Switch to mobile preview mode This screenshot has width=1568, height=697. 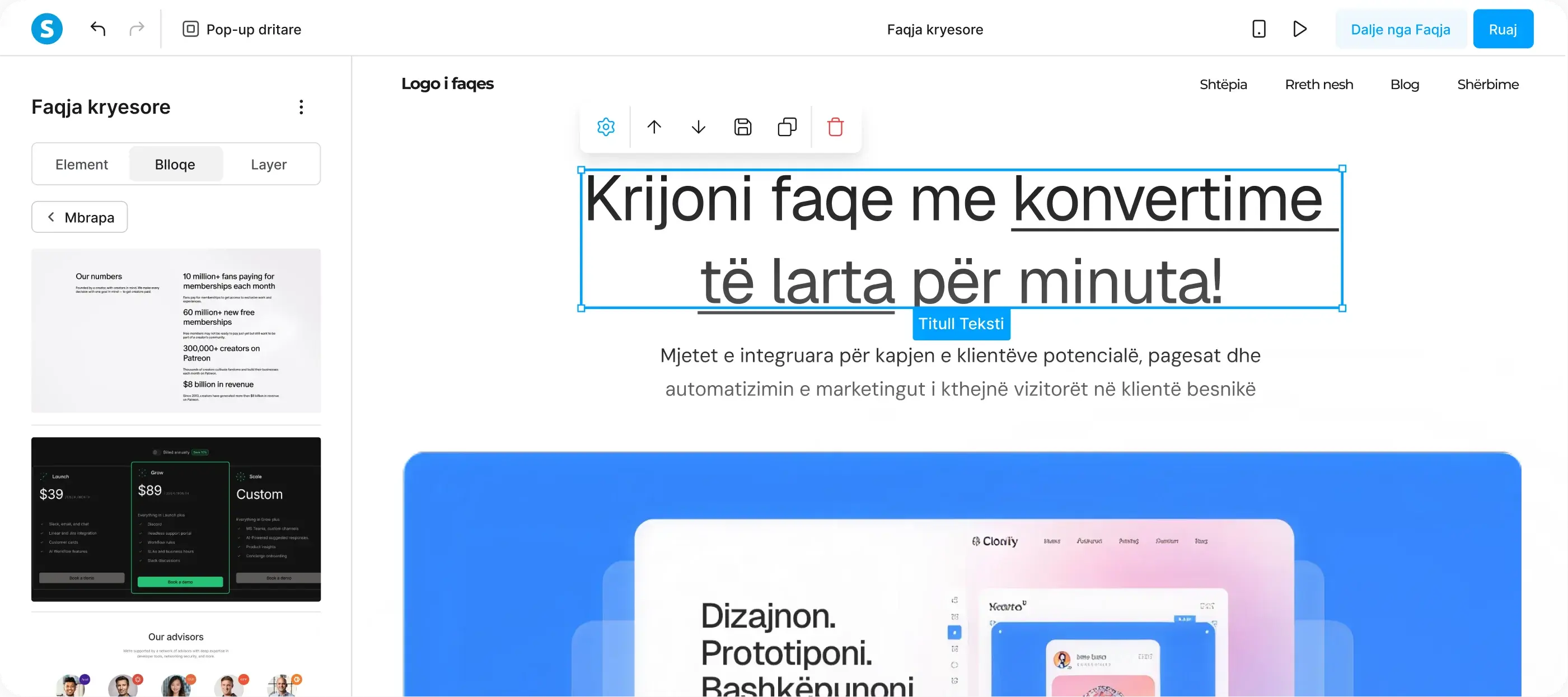click(1258, 29)
